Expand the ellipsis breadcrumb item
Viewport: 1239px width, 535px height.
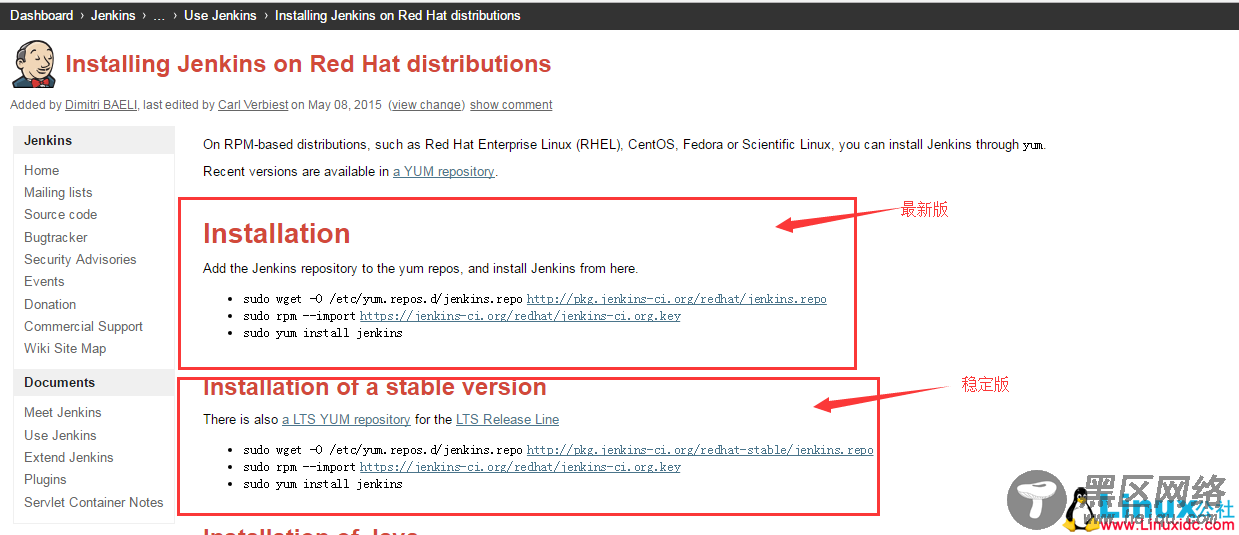point(160,15)
